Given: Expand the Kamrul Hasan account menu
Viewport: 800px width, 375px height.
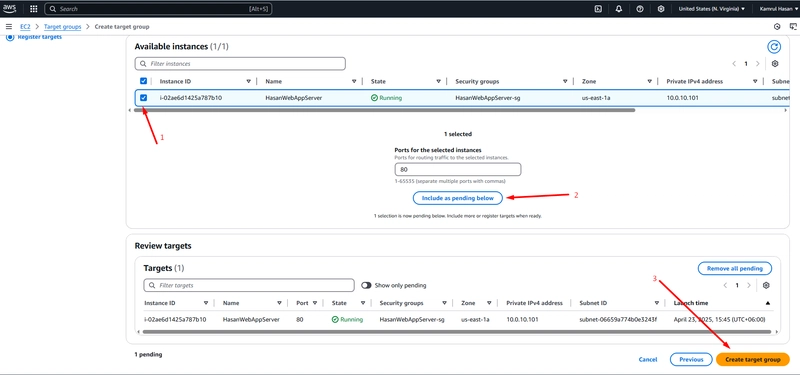Looking at the screenshot, I should coord(774,9).
